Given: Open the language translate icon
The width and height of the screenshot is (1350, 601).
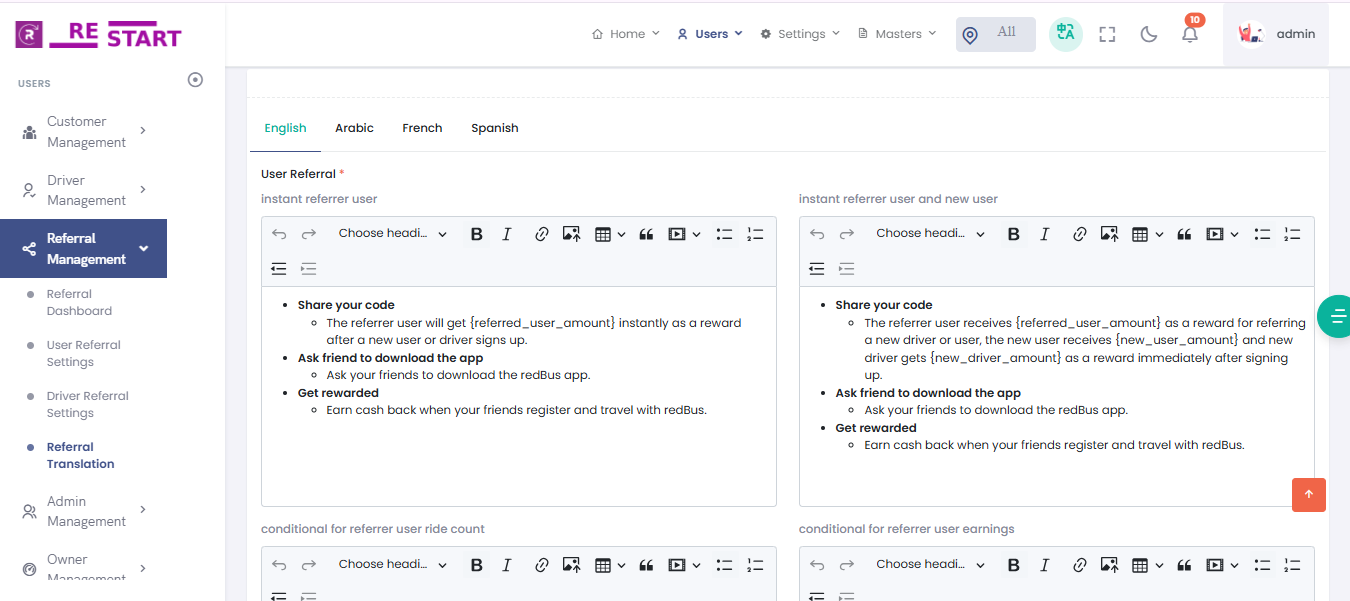Looking at the screenshot, I should [x=1065, y=34].
